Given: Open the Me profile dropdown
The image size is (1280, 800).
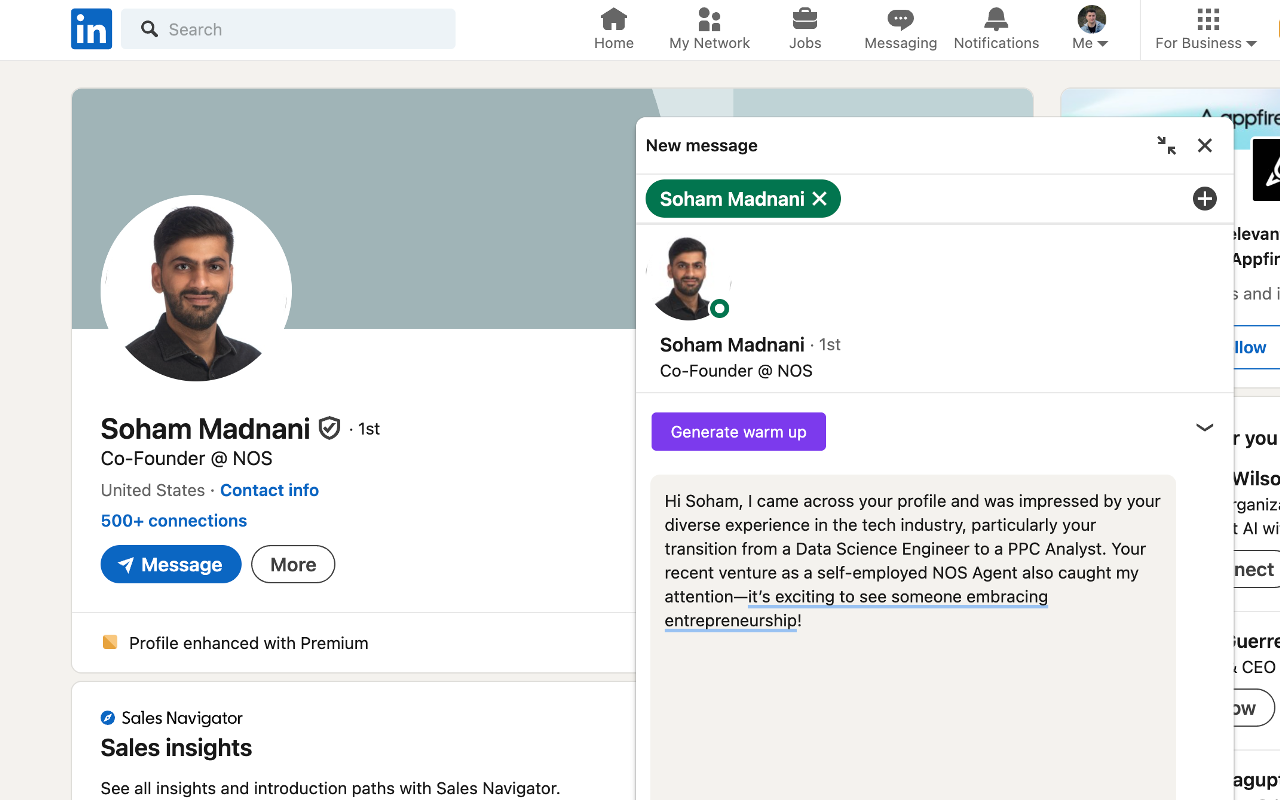Looking at the screenshot, I should pyautogui.click(x=1090, y=29).
